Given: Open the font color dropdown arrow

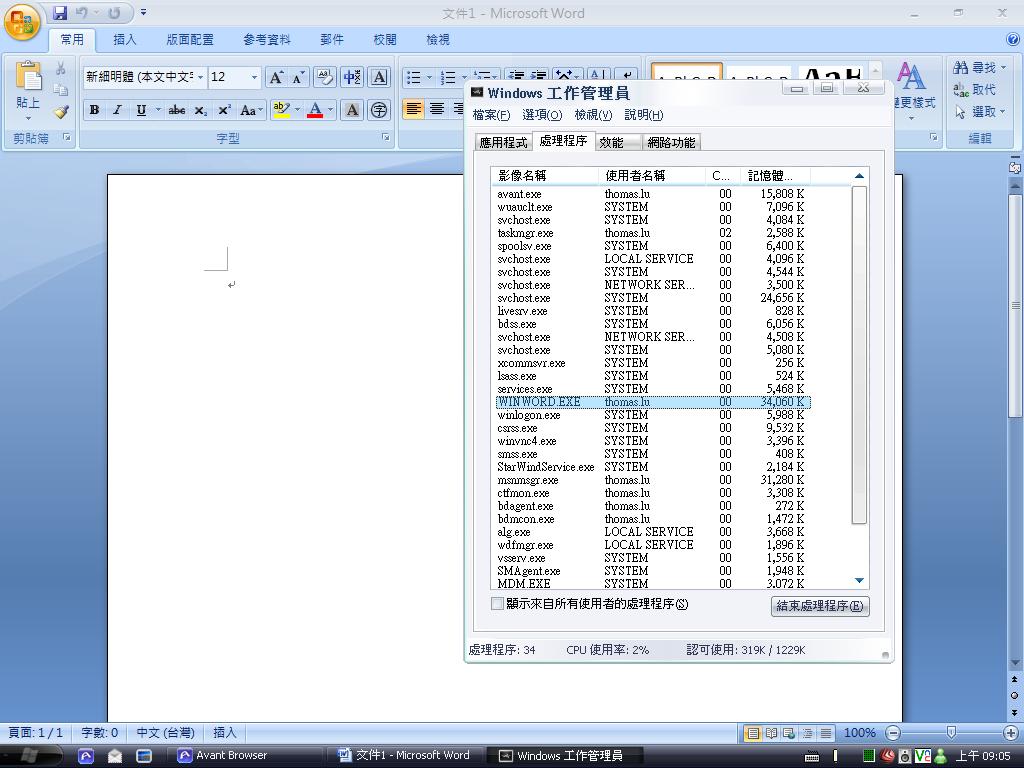Looking at the screenshot, I should coord(330,110).
